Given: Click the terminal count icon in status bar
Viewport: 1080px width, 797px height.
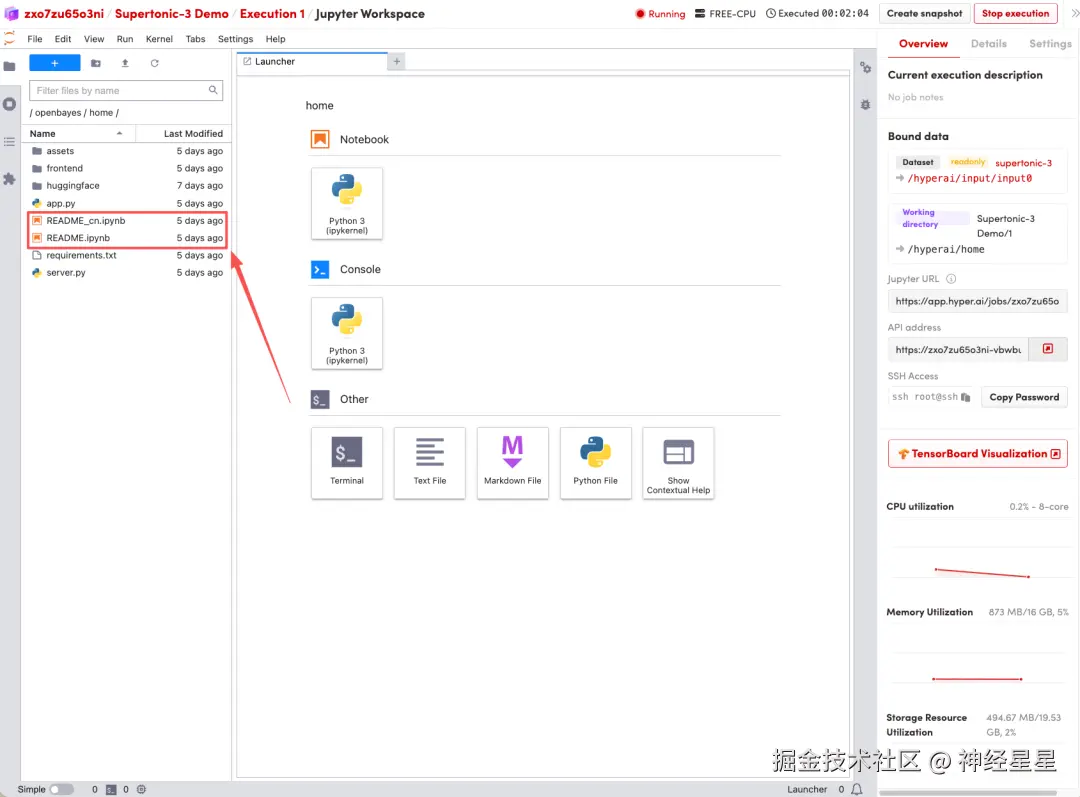Looking at the screenshot, I should click(x=111, y=789).
